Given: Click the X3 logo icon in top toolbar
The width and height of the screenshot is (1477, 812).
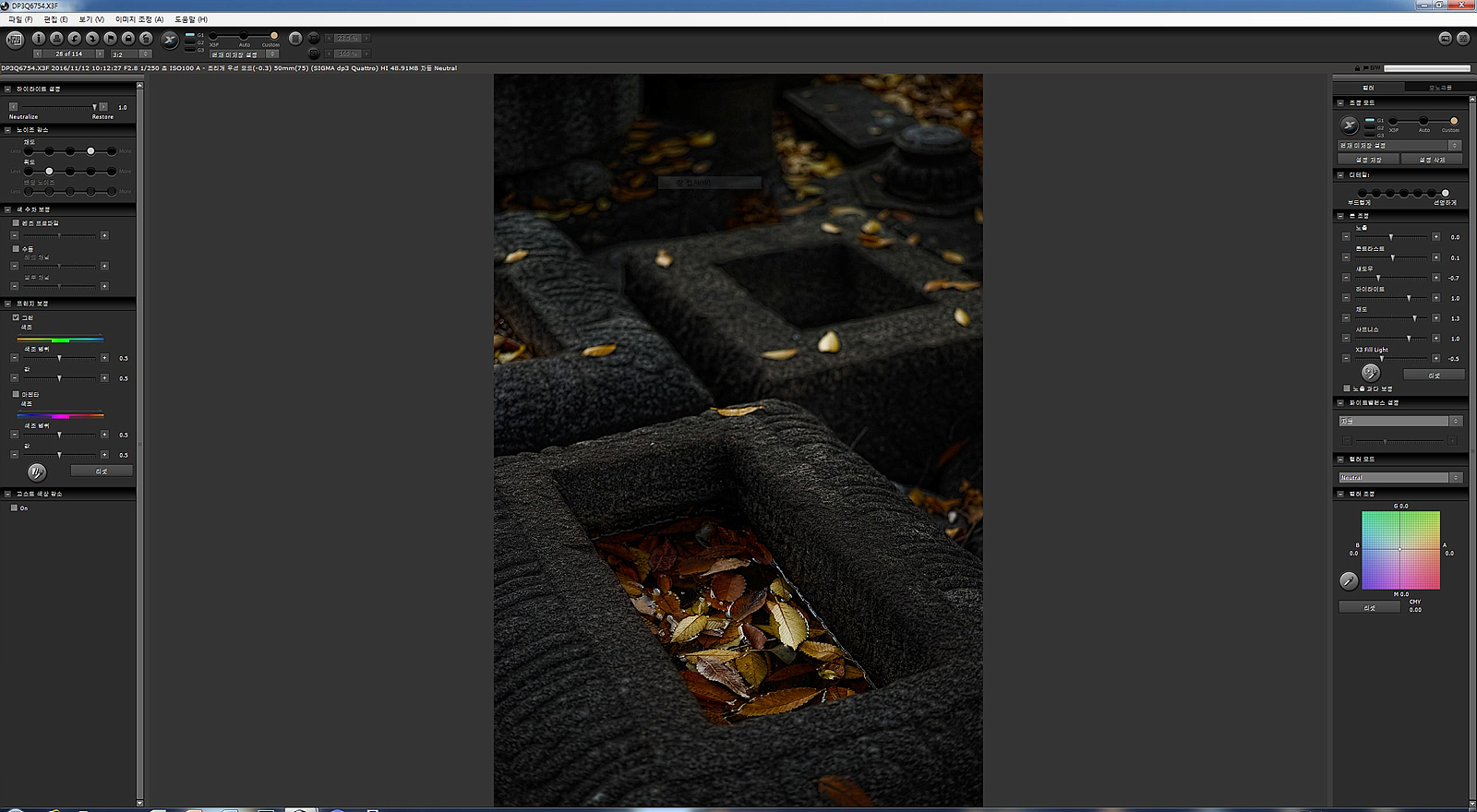Looking at the screenshot, I should pyautogui.click(x=170, y=39).
